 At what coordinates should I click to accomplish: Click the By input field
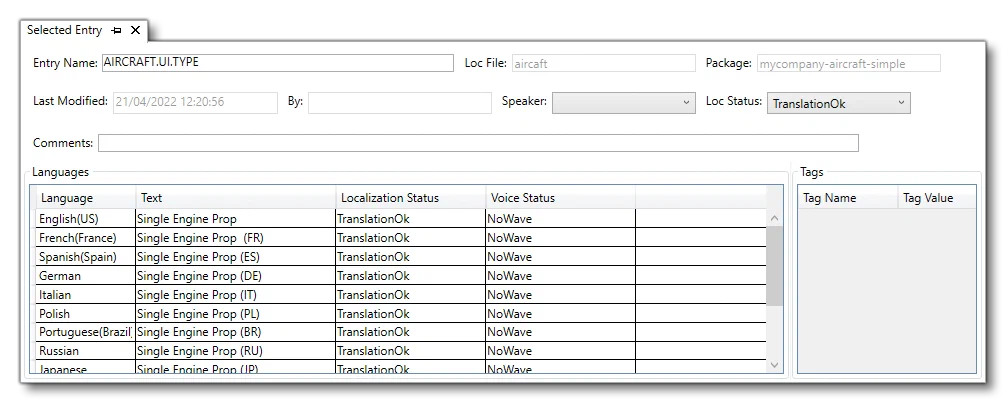(x=400, y=103)
